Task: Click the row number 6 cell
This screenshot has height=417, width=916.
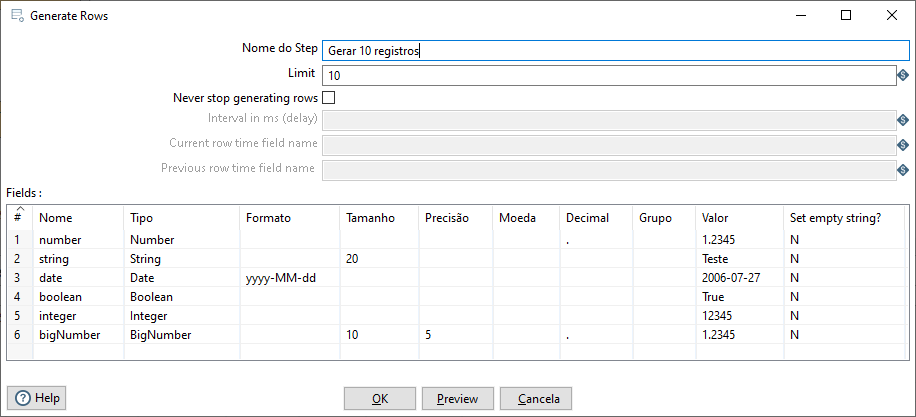Action: [x=20, y=335]
